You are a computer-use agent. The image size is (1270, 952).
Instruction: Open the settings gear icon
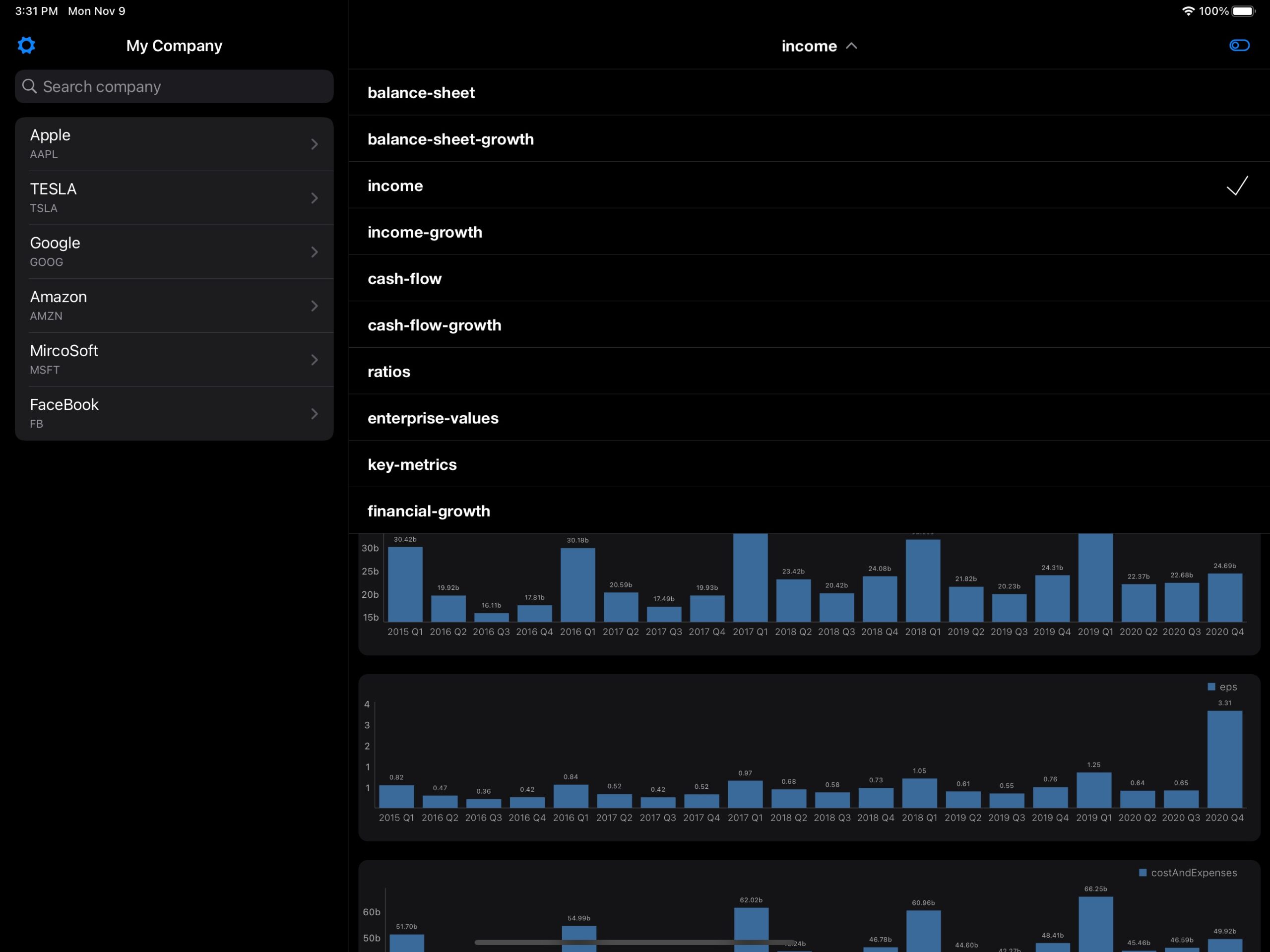26,45
